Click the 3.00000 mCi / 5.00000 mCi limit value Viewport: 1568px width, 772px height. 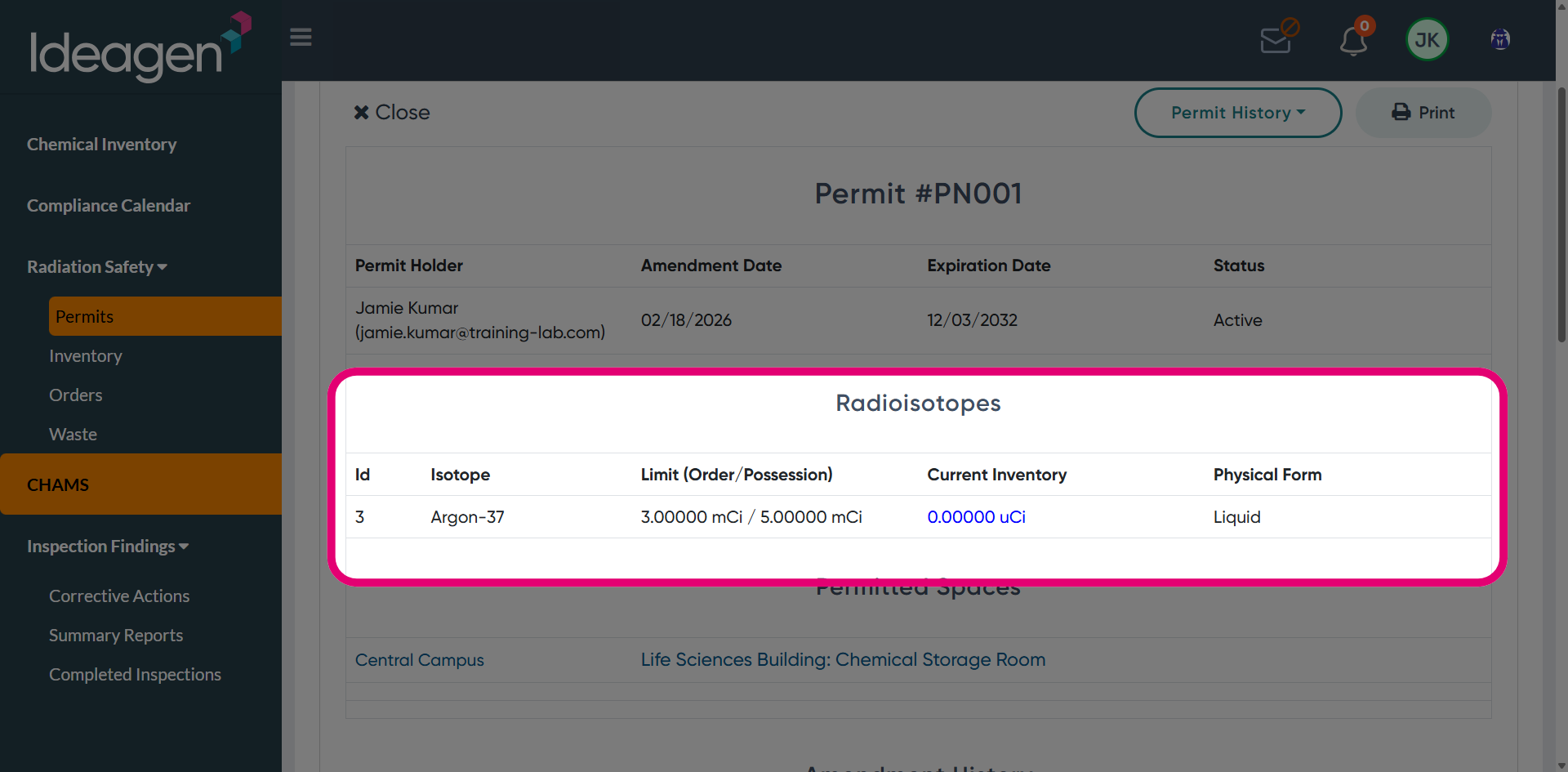751,517
